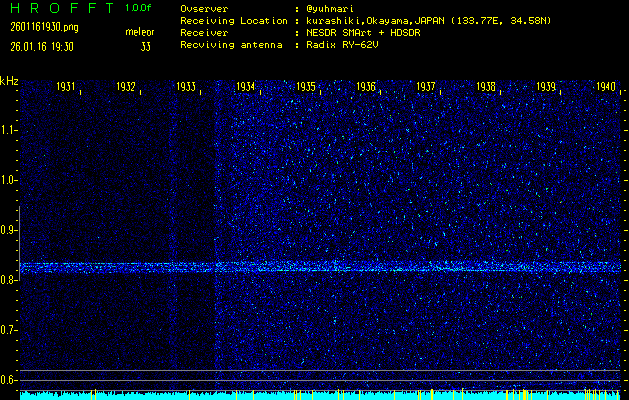Click the 1.0 frequency axis label

coord(7,181)
